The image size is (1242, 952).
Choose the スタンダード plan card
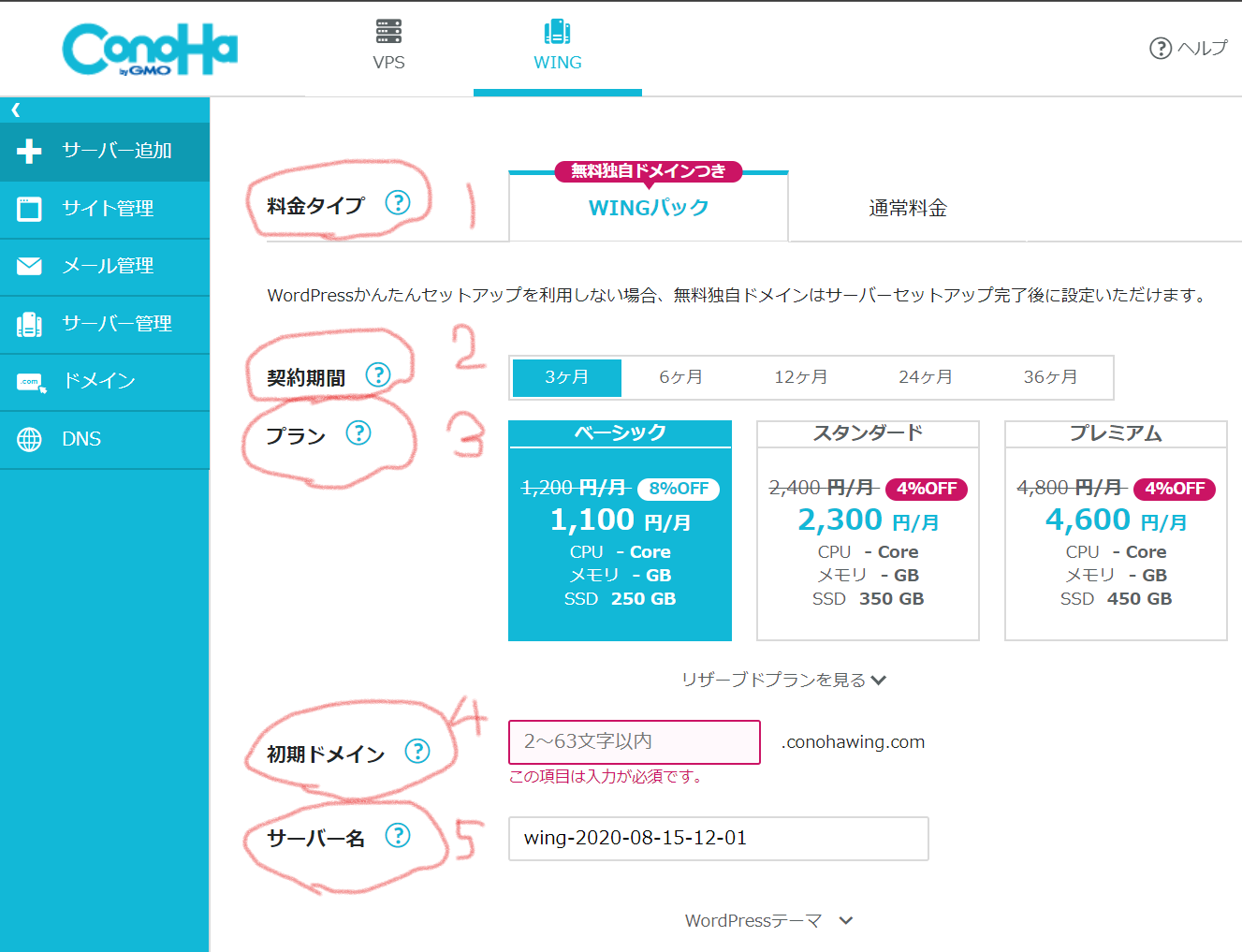pos(868,531)
